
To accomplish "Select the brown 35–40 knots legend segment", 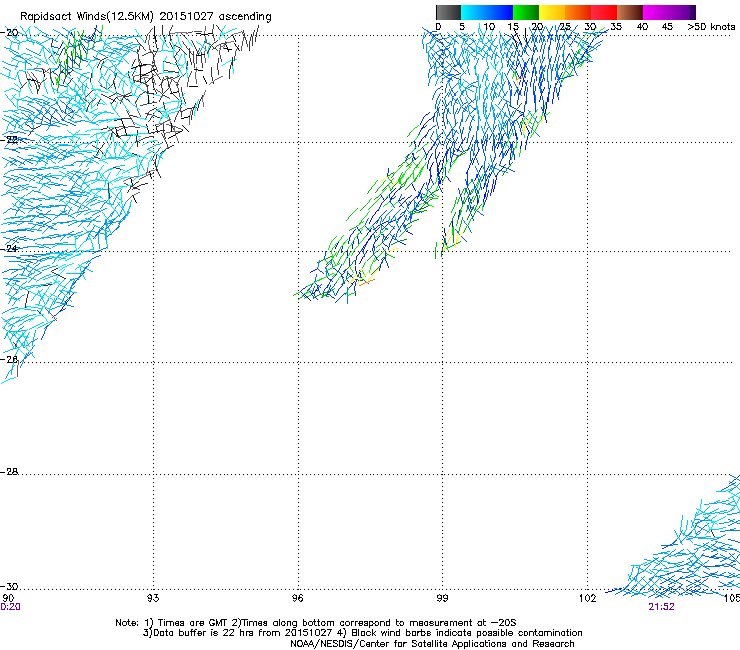I will tap(630, 12).
